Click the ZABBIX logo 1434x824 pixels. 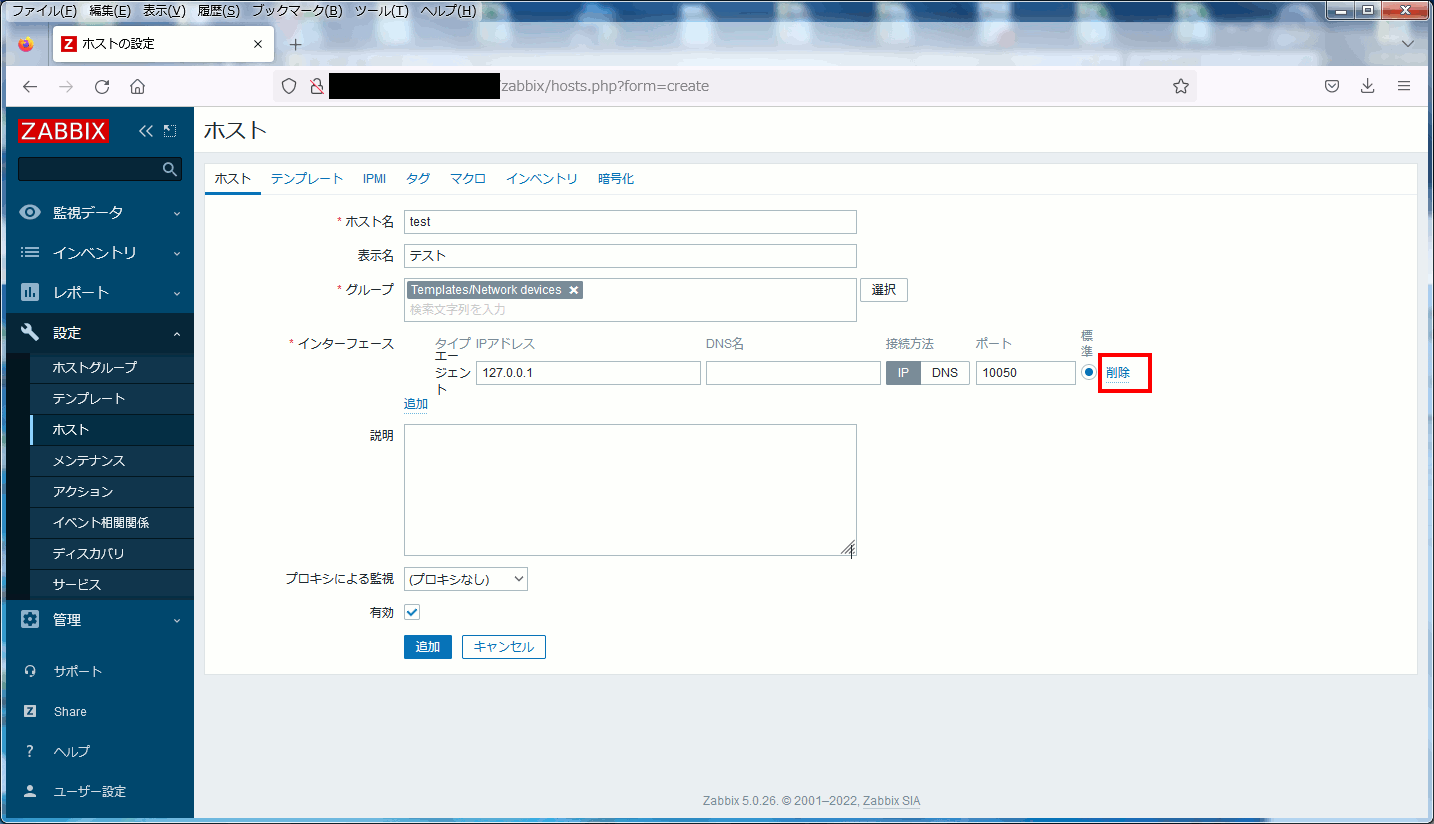click(x=63, y=131)
